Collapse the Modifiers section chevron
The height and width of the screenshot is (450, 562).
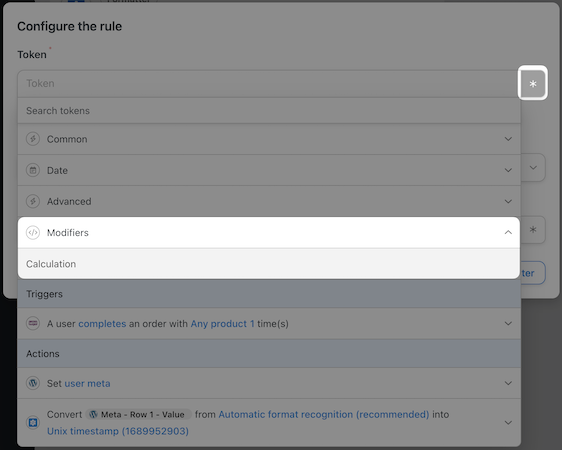click(x=508, y=233)
